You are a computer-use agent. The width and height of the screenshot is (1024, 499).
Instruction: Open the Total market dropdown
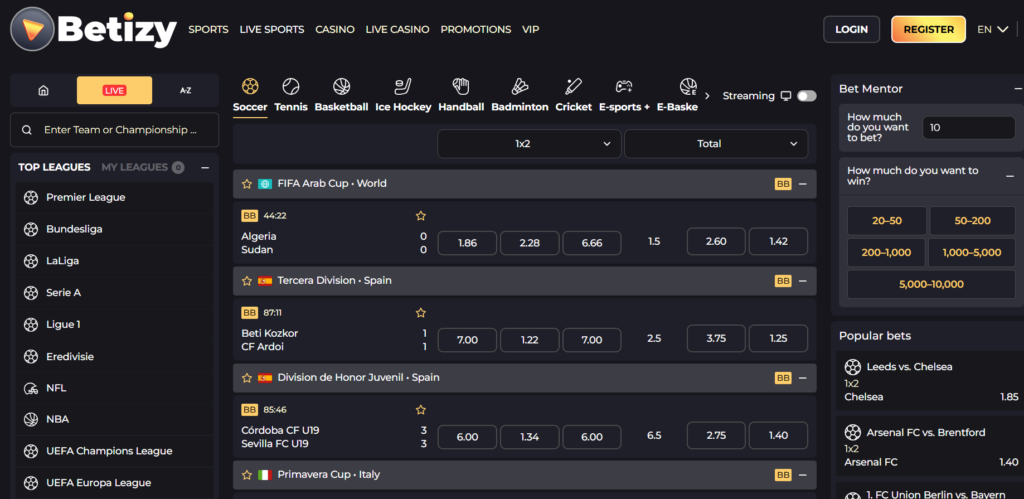pos(716,144)
